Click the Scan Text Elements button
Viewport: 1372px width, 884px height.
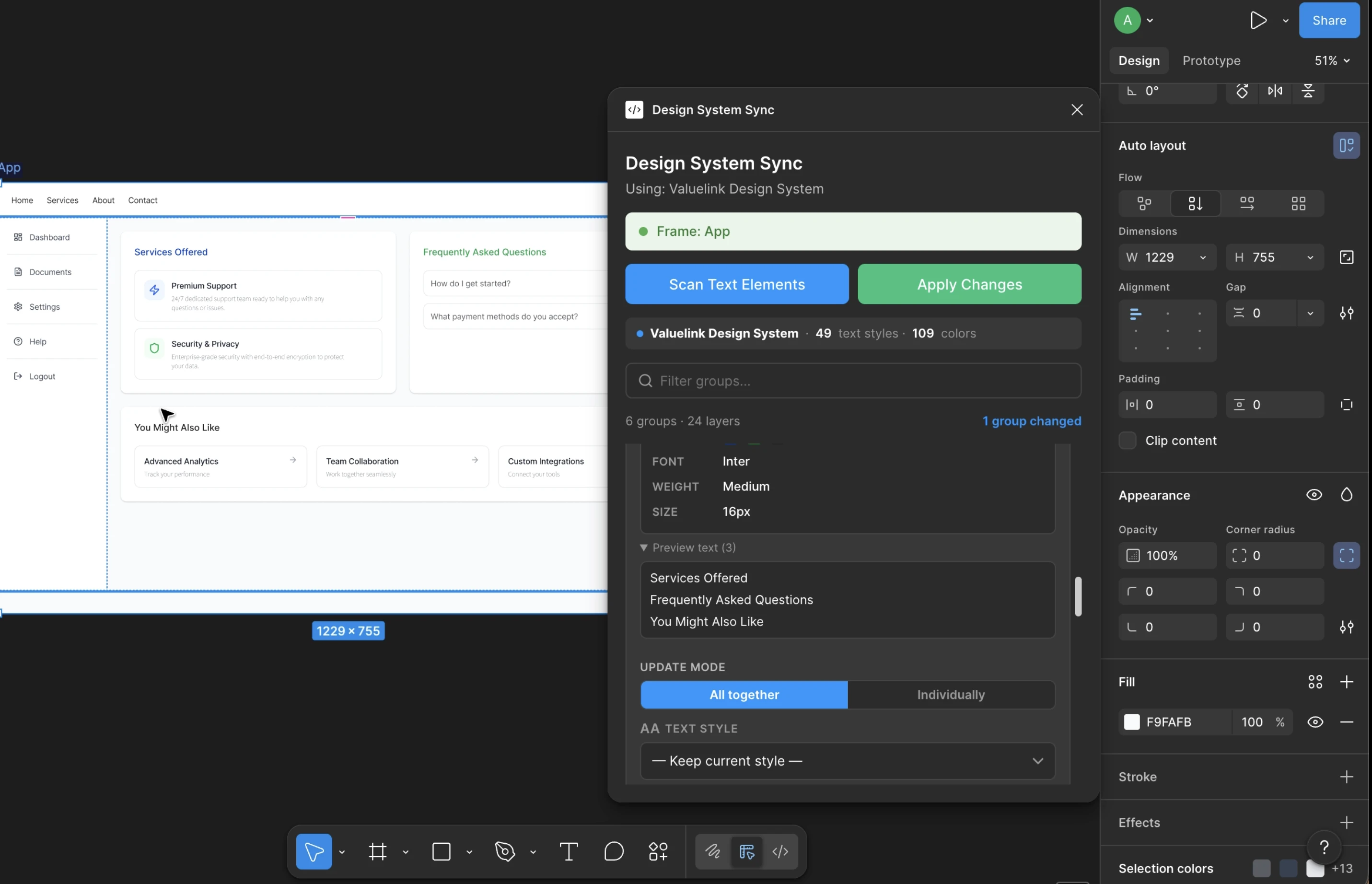pyautogui.click(x=736, y=284)
